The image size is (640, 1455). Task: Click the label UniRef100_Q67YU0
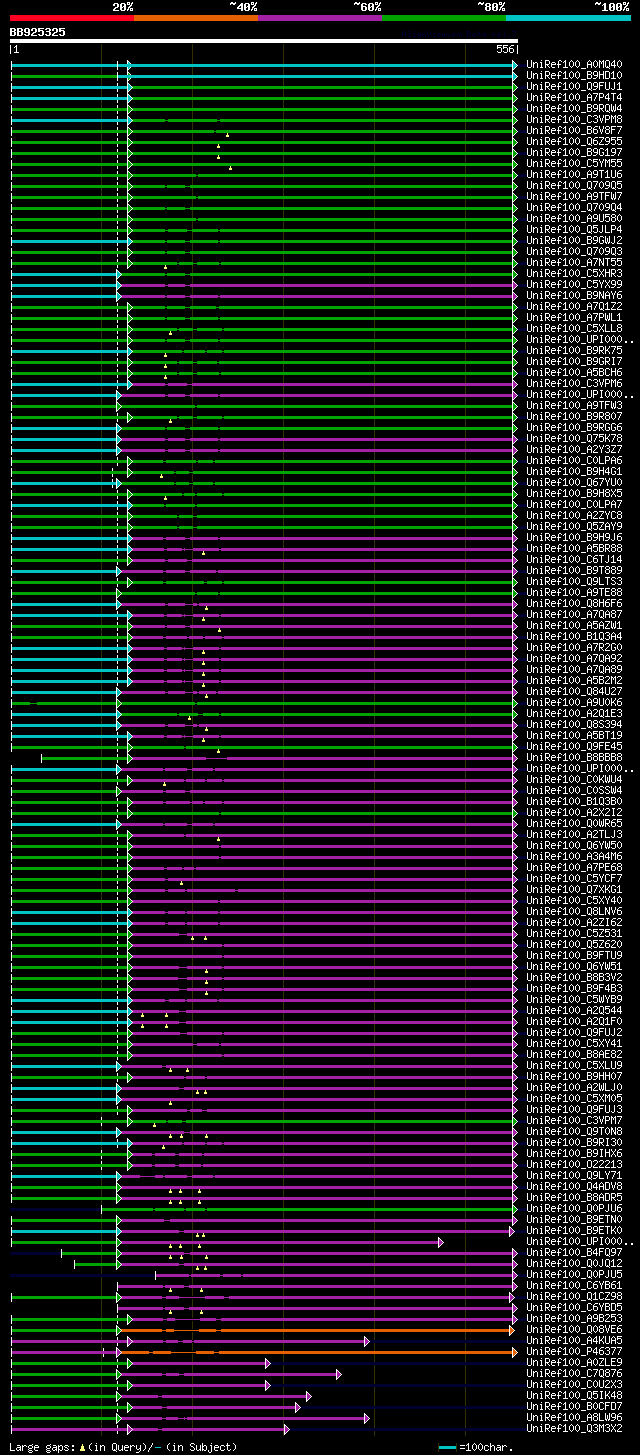point(574,482)
